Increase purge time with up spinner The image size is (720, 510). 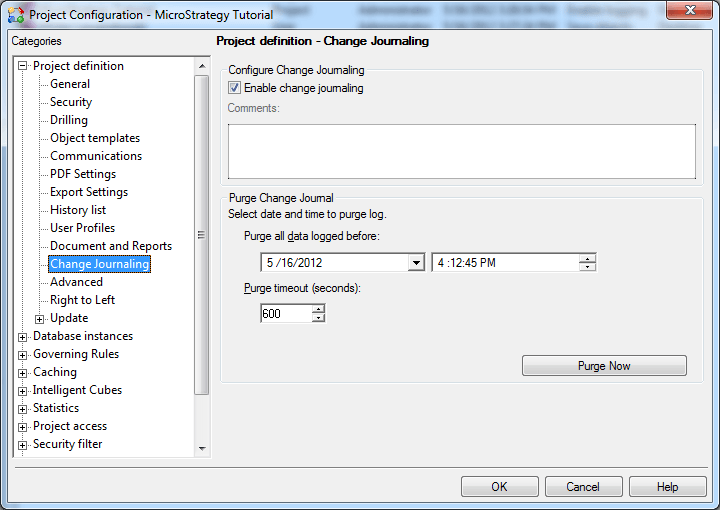coord(587,259)
